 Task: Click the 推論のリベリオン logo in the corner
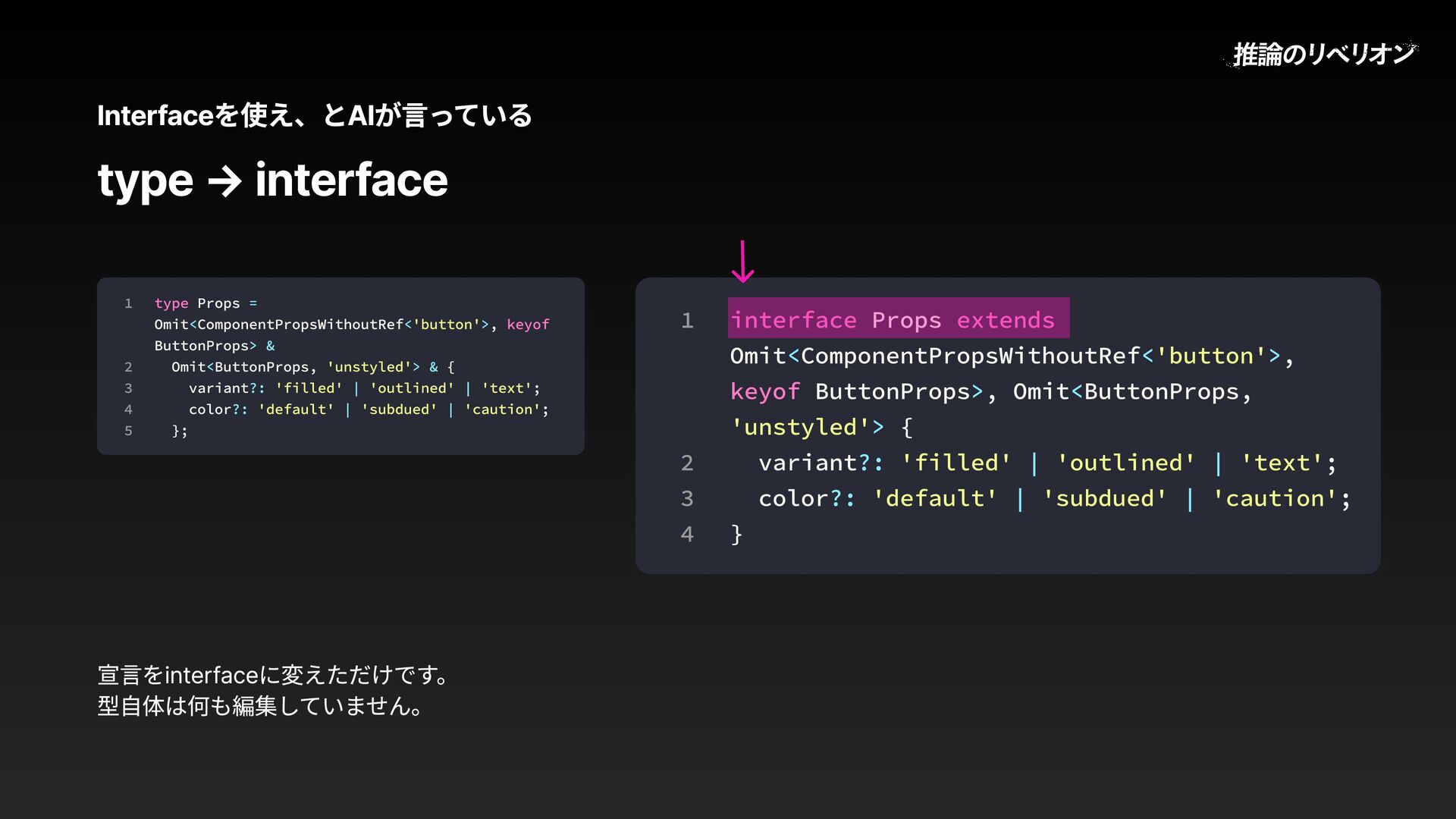coord(1323,55)
